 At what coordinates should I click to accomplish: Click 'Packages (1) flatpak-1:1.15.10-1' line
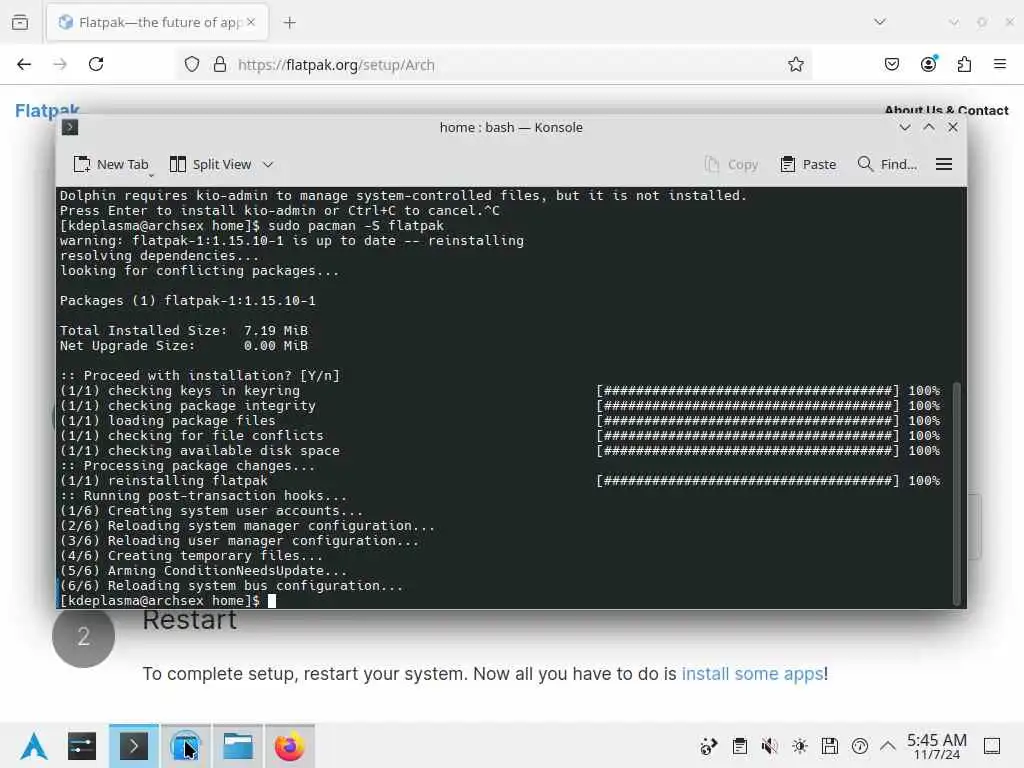point(187,300)
